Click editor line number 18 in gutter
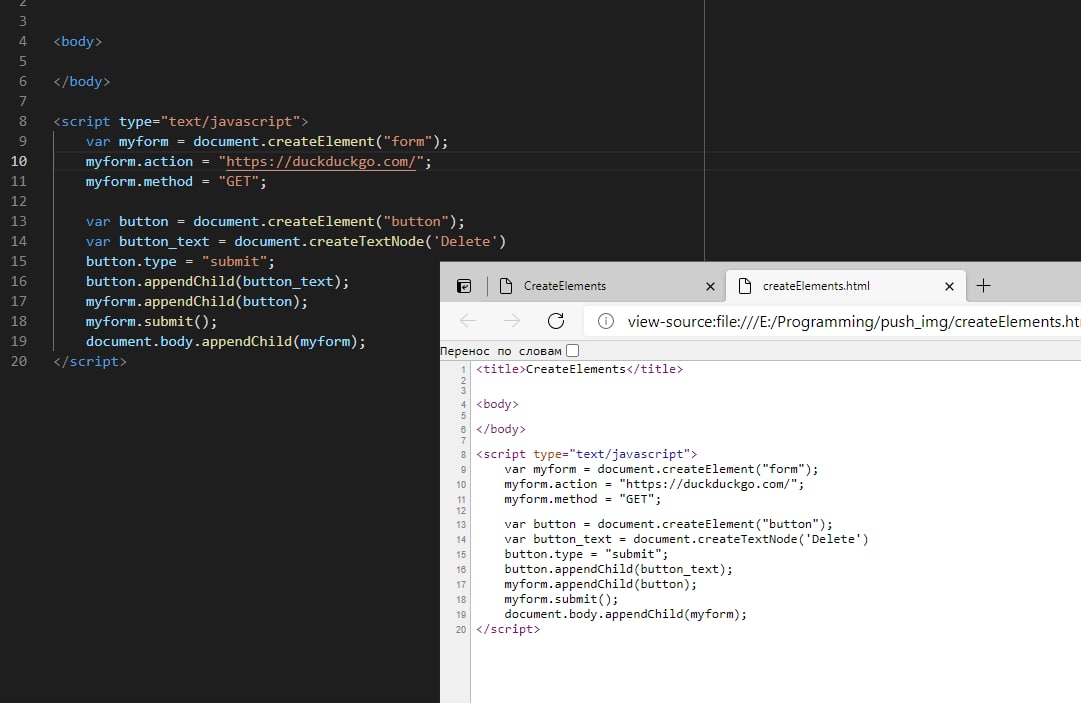Viewport: 1081px width, 703px height. coord(19,321)
